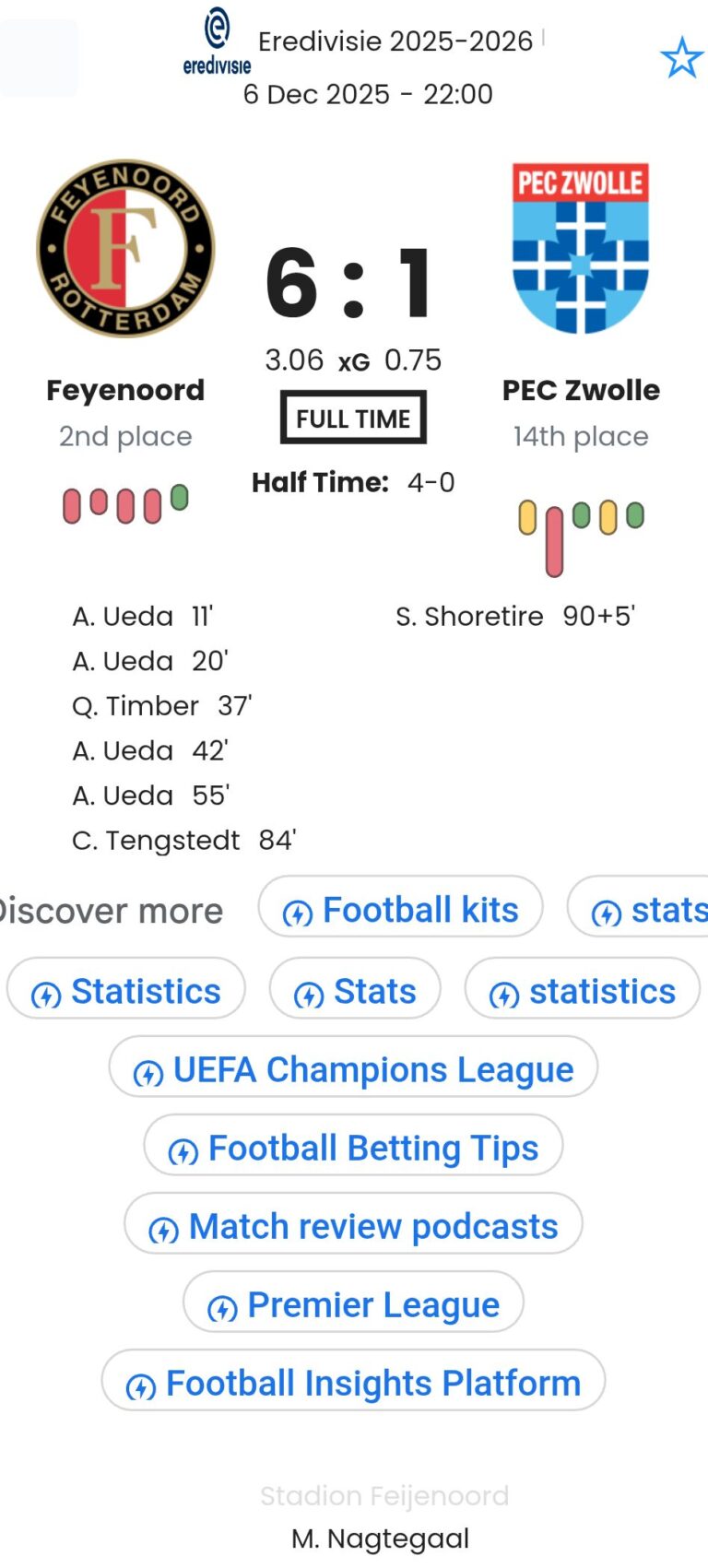Open scorer S. Shoretire 90+5' entry

tap(515, 616)
